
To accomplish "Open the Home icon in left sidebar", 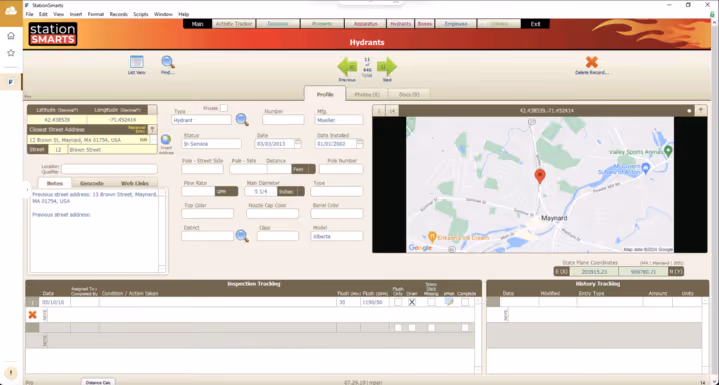I will [11, 36].
